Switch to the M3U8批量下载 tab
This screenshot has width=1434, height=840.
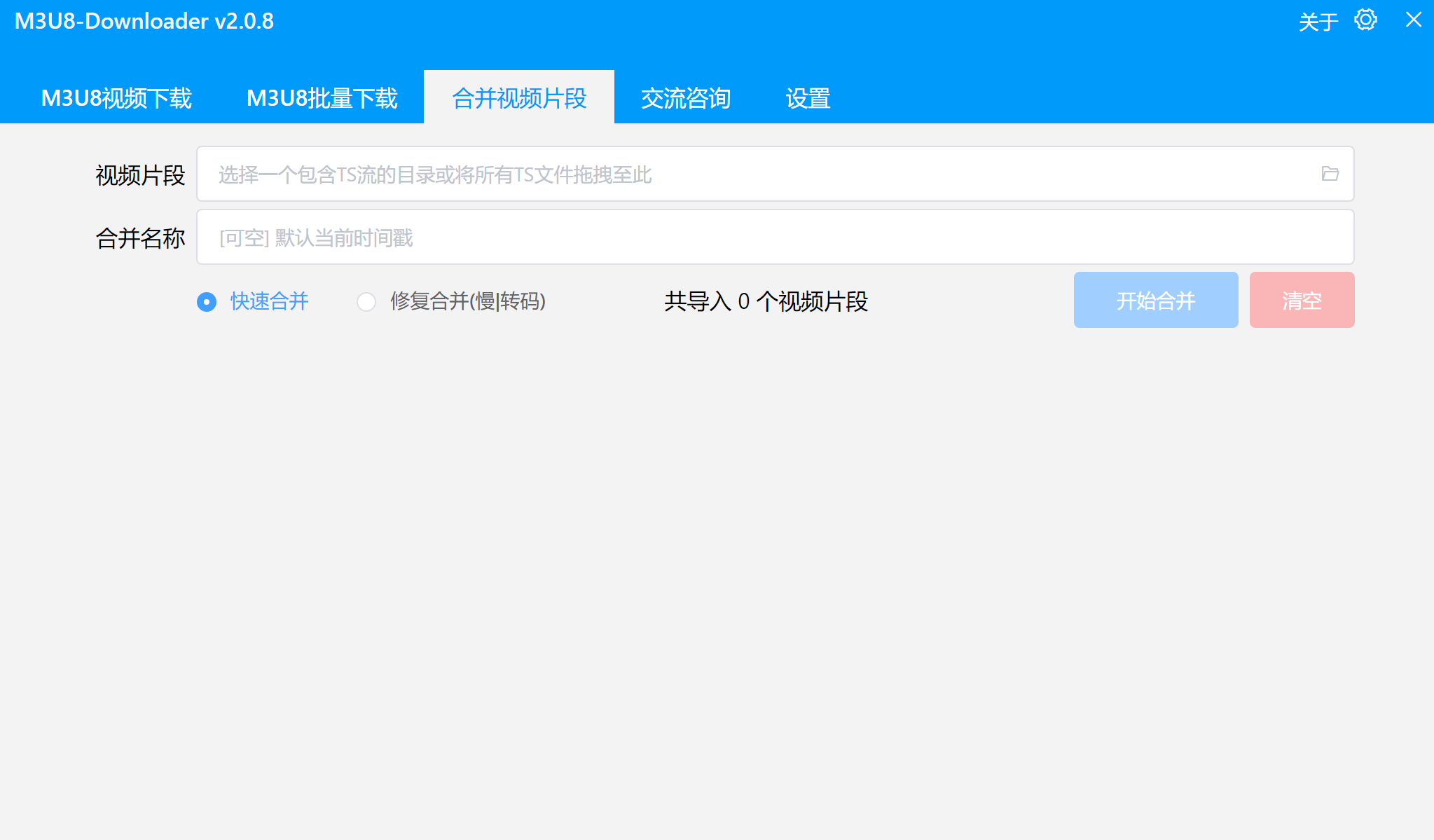coord(322,98)
